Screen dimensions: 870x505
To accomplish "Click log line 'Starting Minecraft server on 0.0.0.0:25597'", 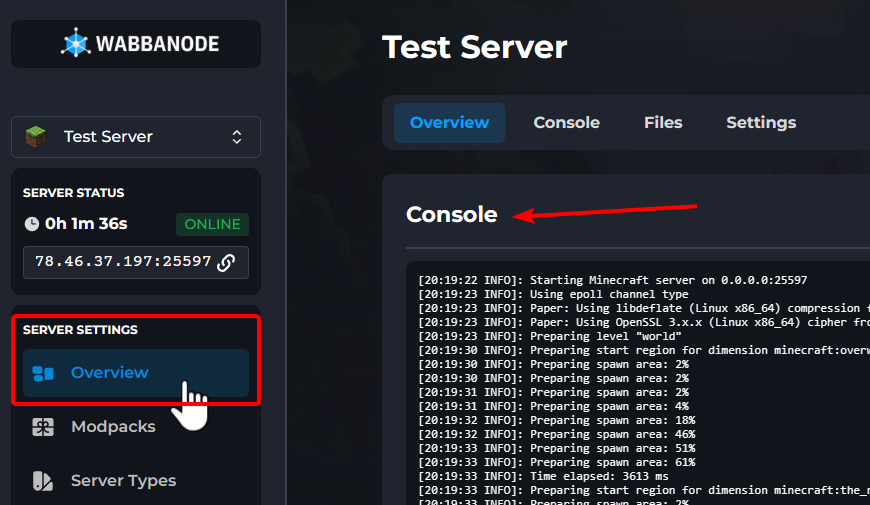I will pos(613,280).
